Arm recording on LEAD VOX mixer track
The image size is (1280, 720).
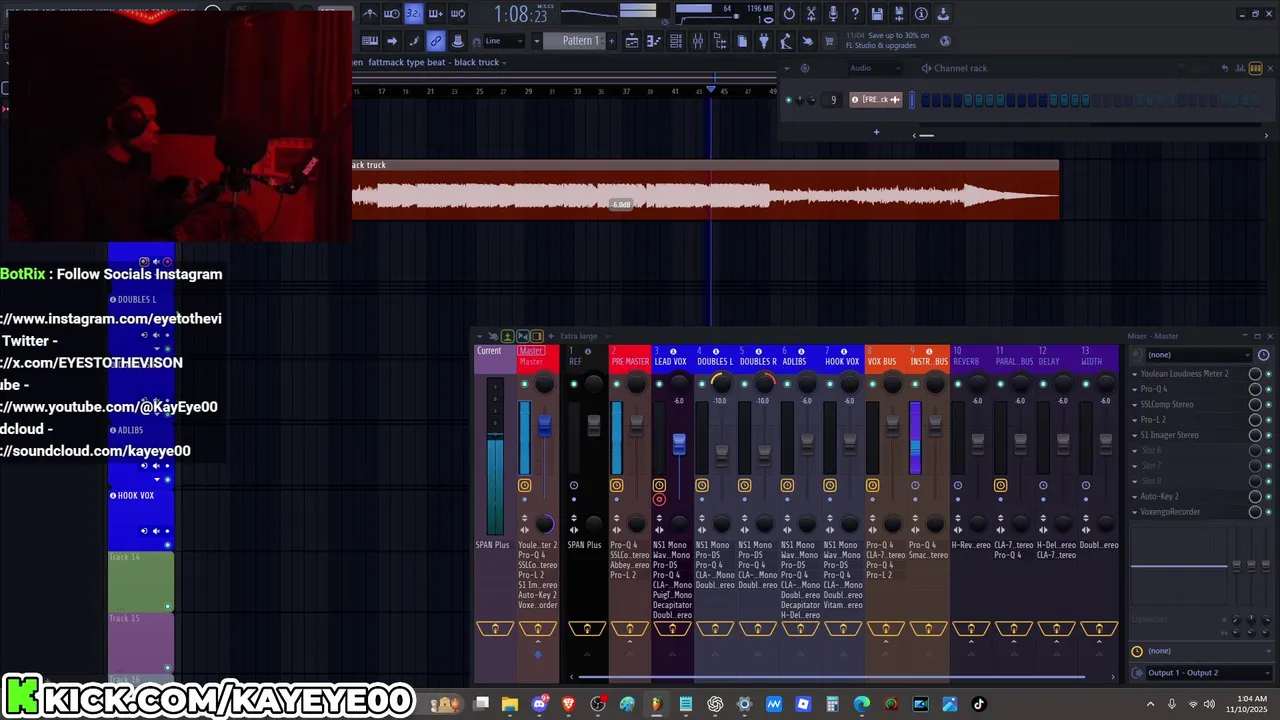click(x=659, y=499)
